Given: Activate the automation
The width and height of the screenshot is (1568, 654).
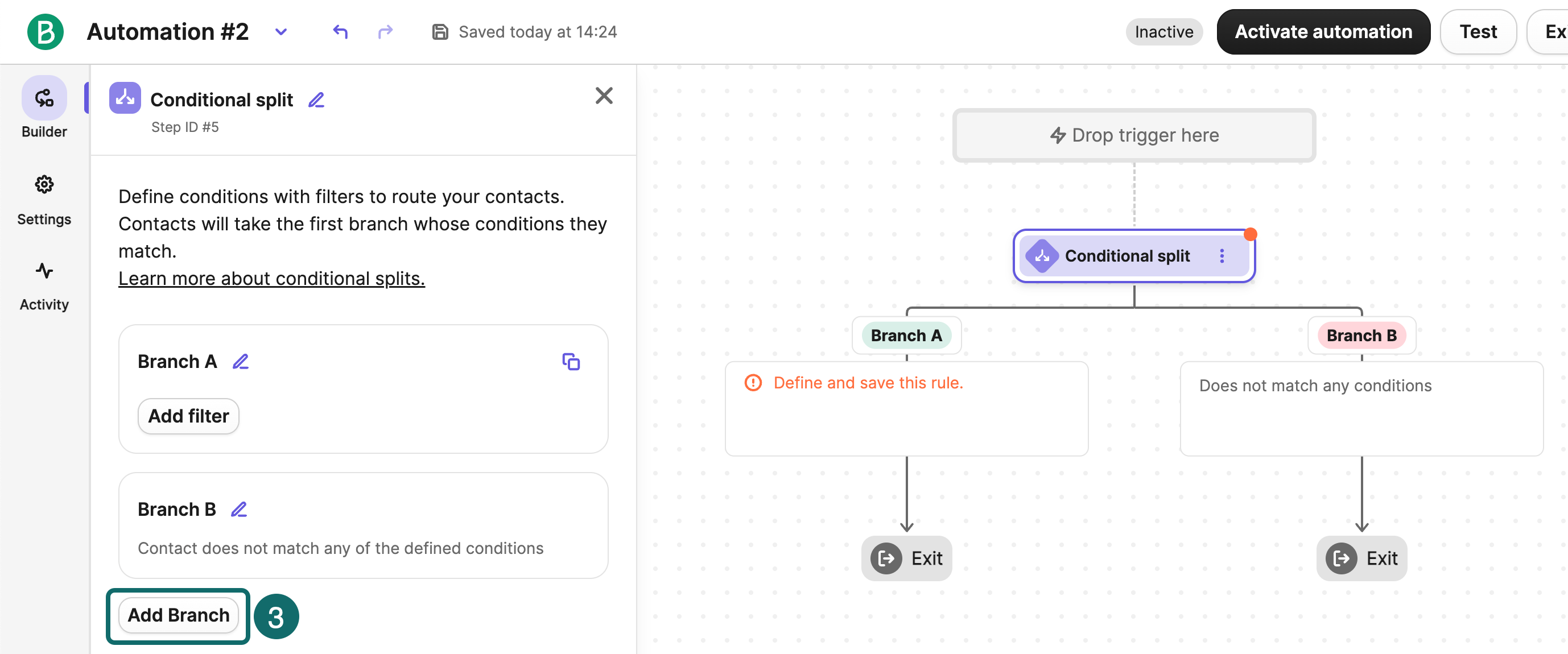Looking at the screenshot, I should click(x=1323, y=32).
